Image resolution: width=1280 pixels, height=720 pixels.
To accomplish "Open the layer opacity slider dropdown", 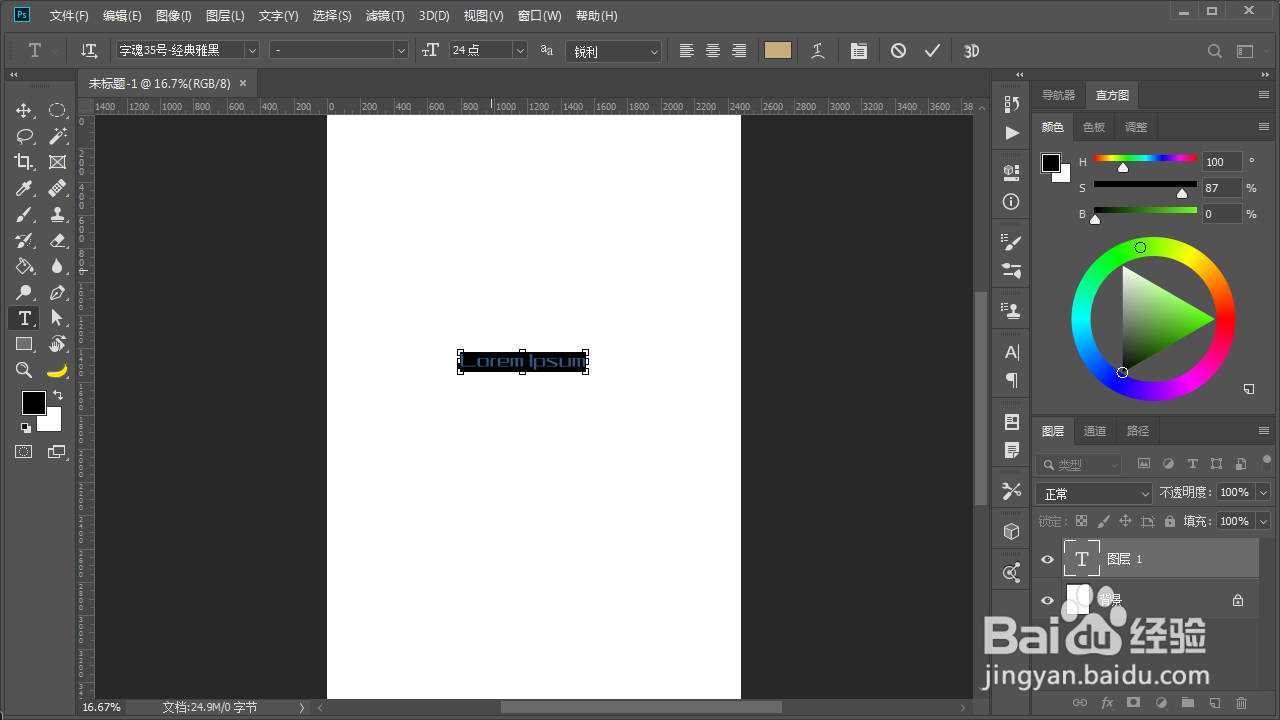I will click(1263, 492).
